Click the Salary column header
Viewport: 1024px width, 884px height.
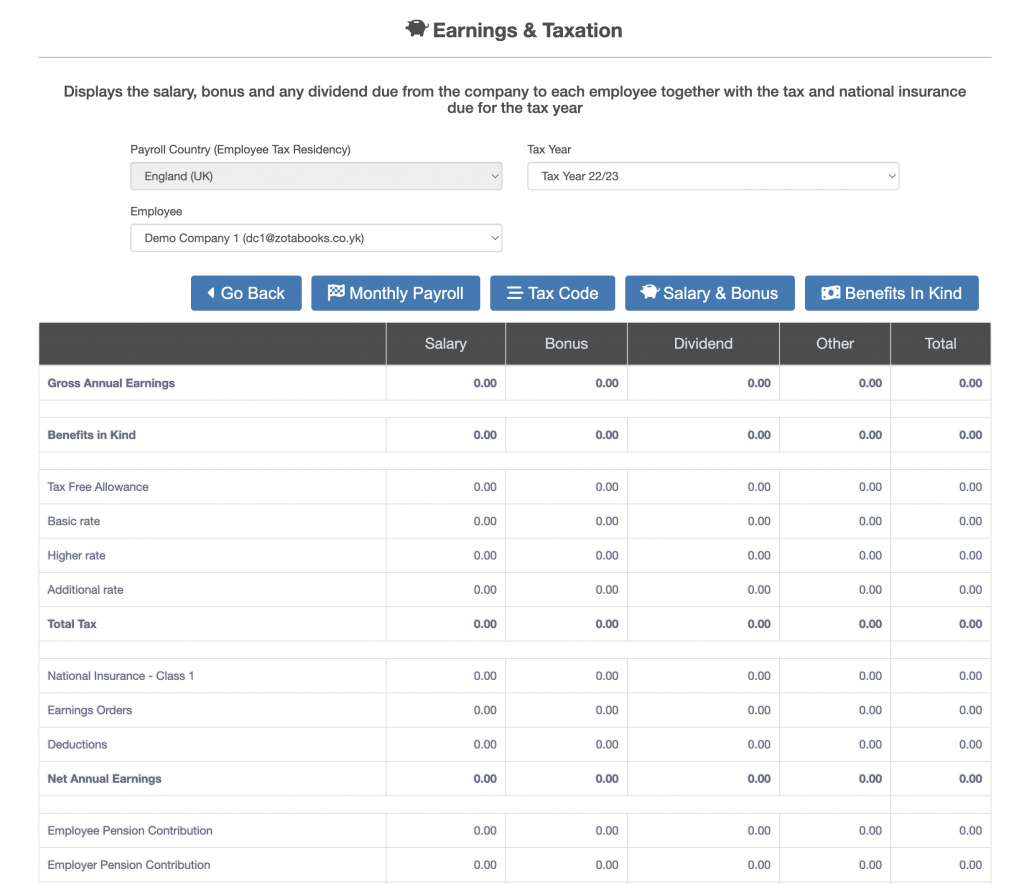pos(445,343)
